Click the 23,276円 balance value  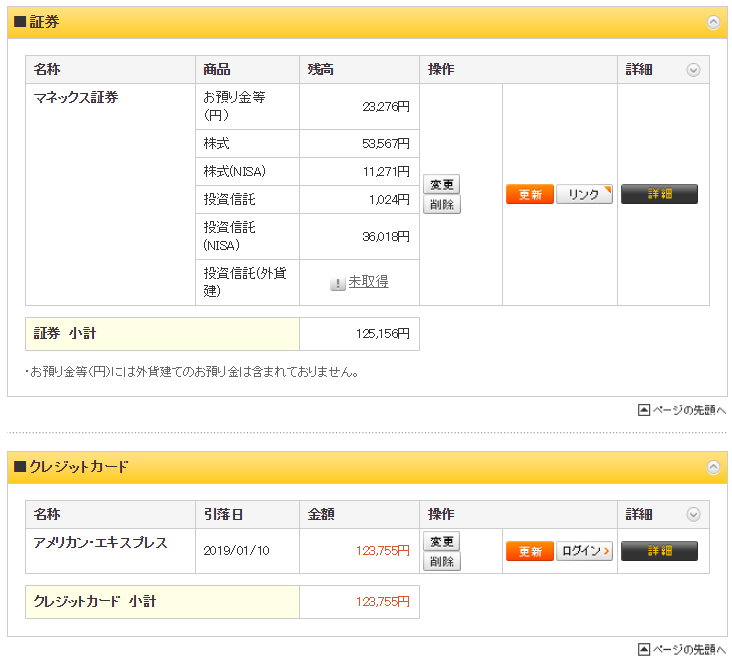click(386, 107)
